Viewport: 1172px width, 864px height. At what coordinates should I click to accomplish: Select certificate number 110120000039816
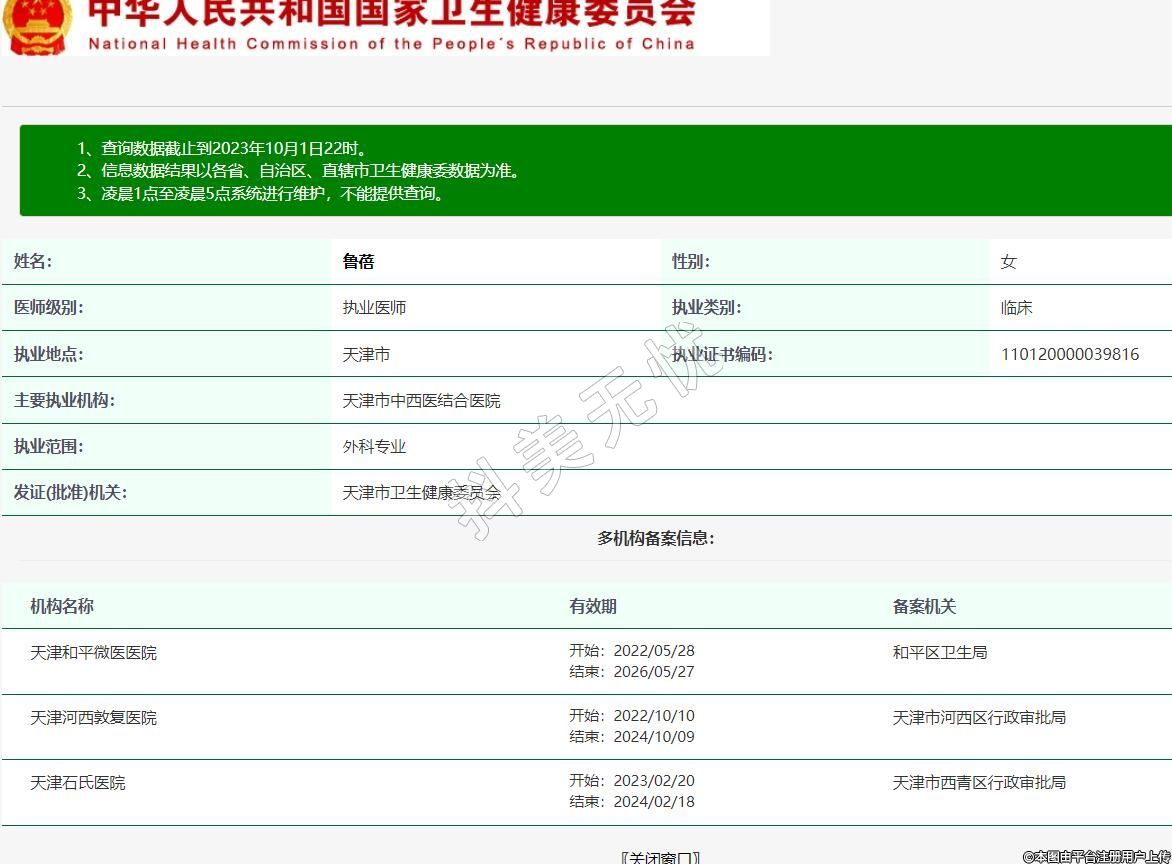tap(1069, 354)
